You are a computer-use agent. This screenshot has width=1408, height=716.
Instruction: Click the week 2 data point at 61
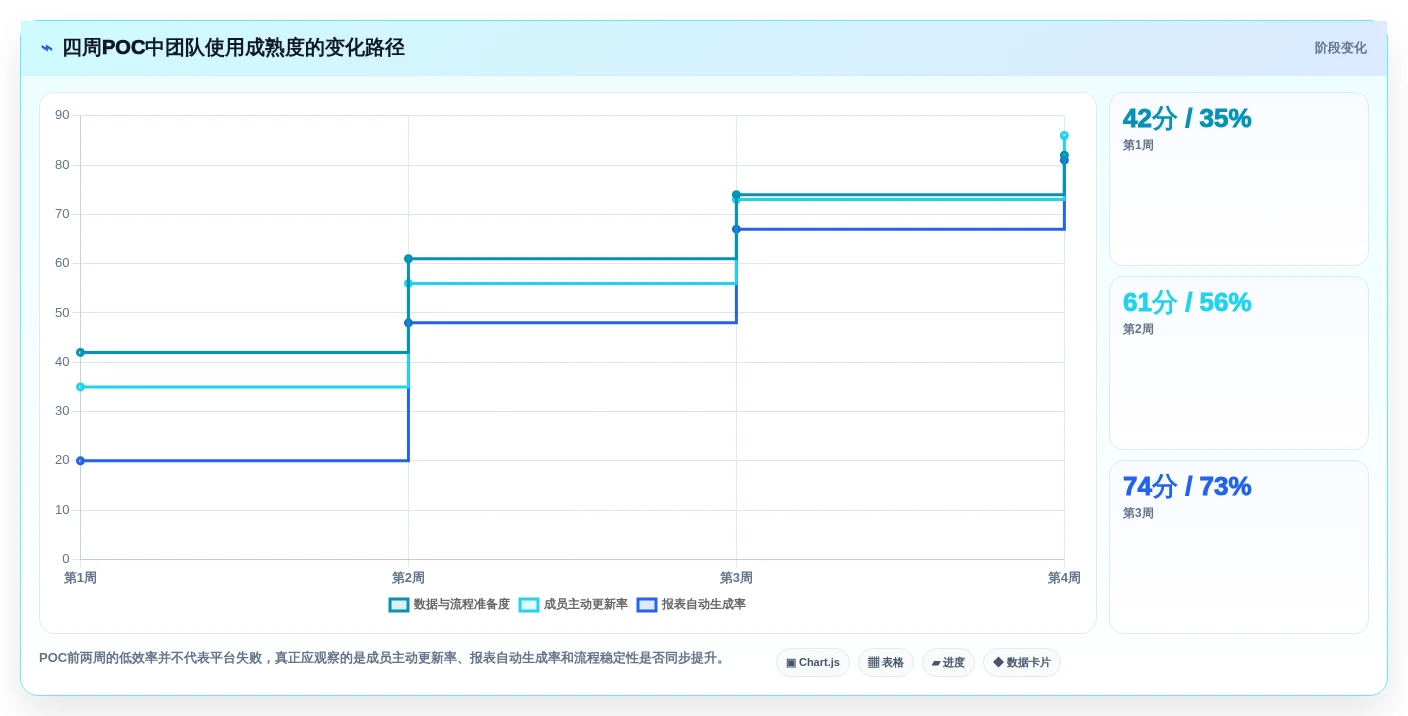click(408, 259)
